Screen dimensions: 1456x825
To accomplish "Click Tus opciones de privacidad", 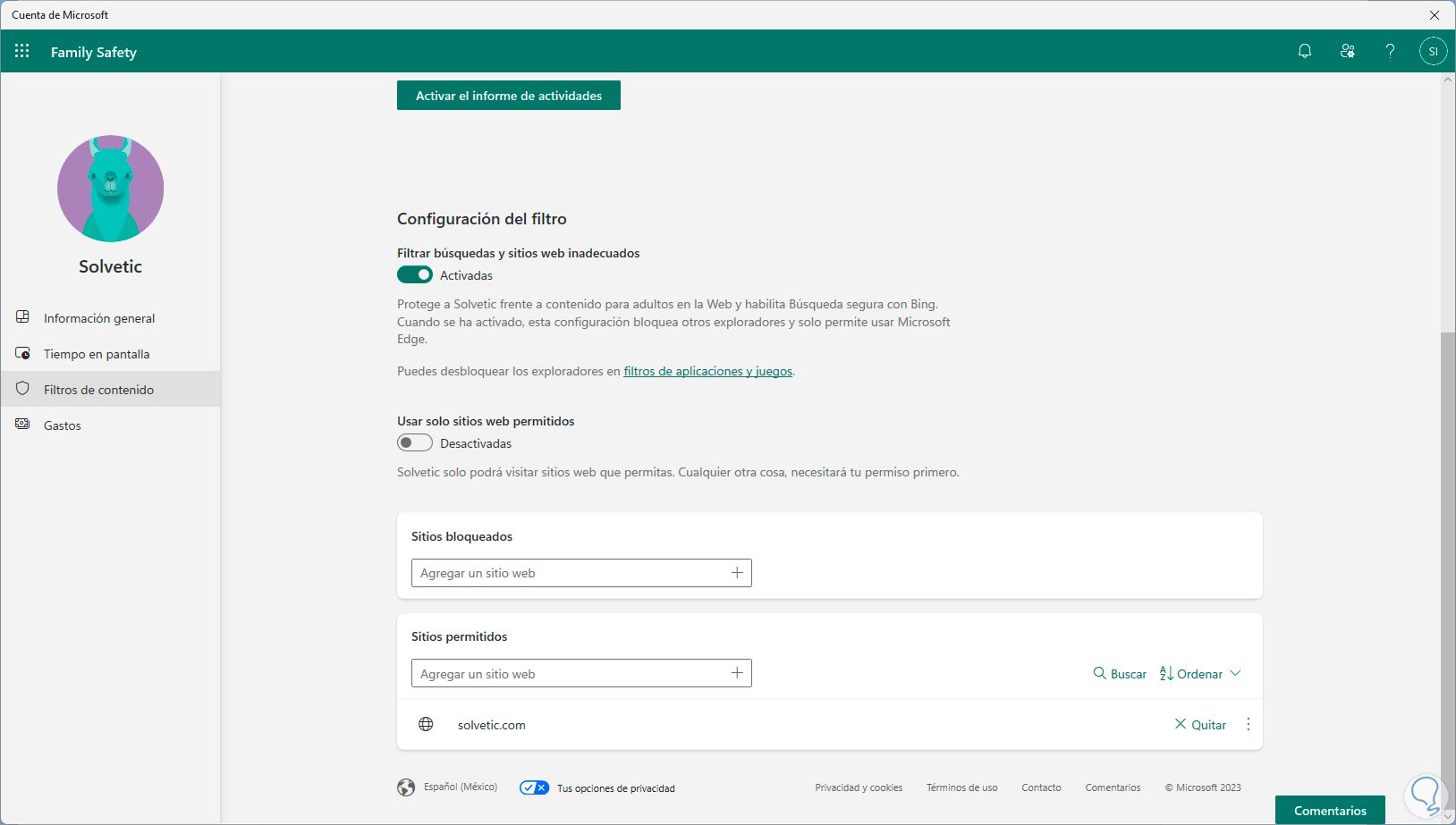I will click(616, 788).
